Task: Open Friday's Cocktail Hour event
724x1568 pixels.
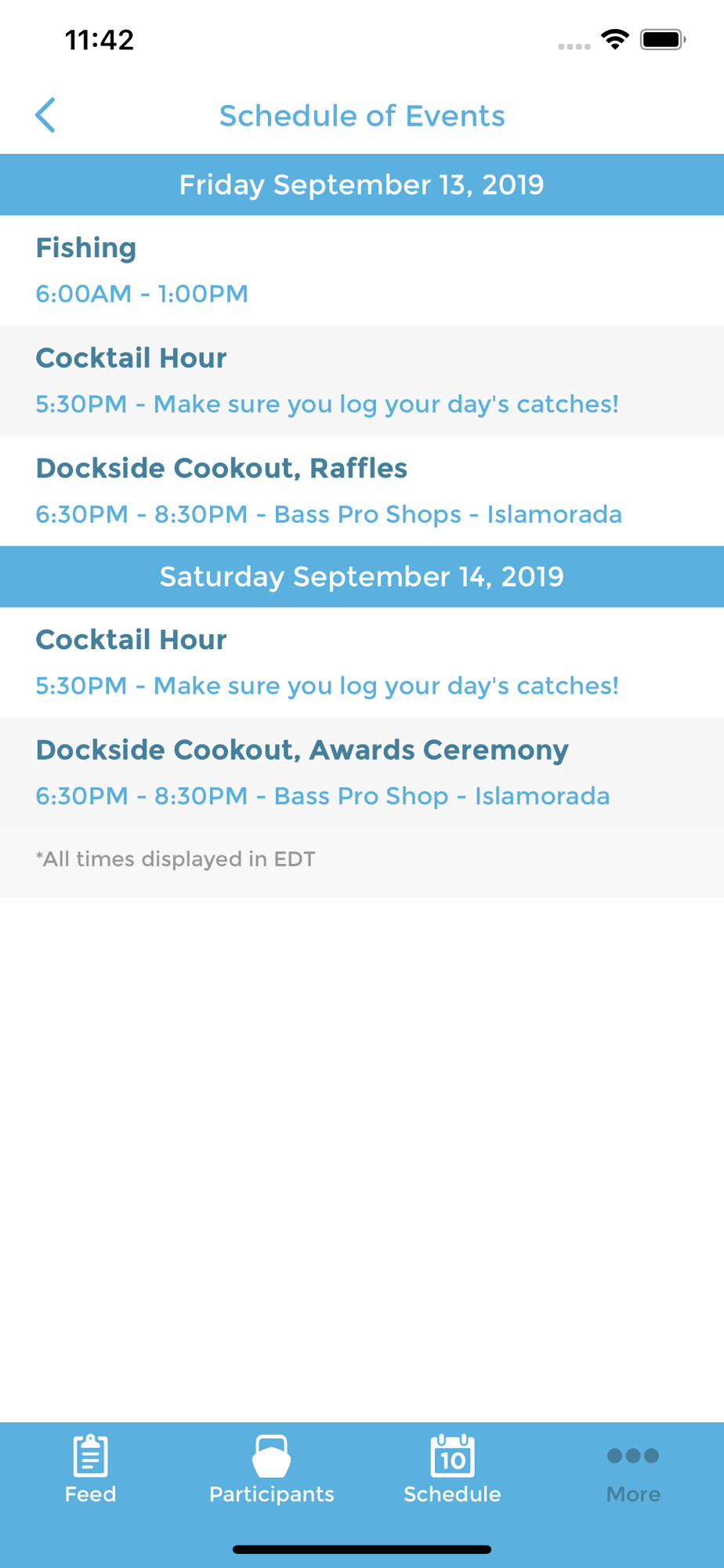Action: 362,381
